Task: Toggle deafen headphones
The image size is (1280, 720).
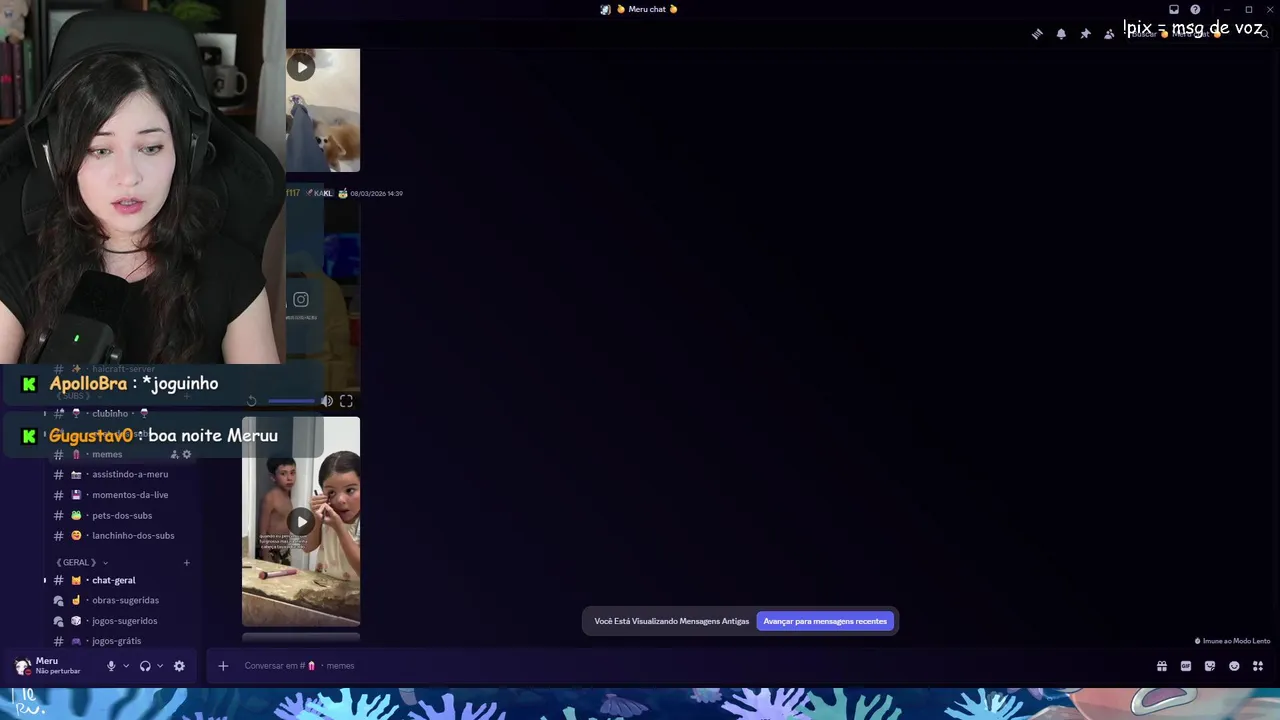Action: (x=145, y=666)
